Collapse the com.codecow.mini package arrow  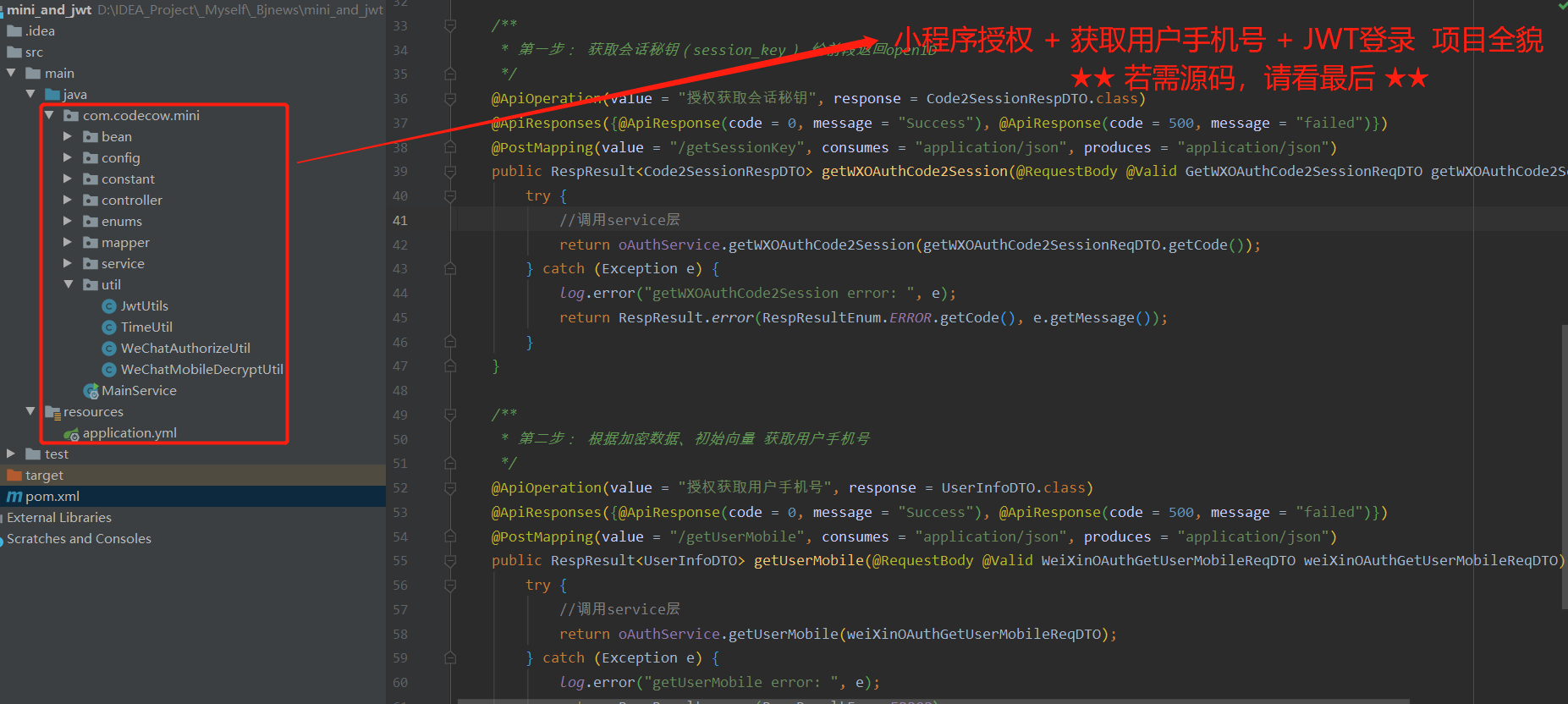[49, 115]
